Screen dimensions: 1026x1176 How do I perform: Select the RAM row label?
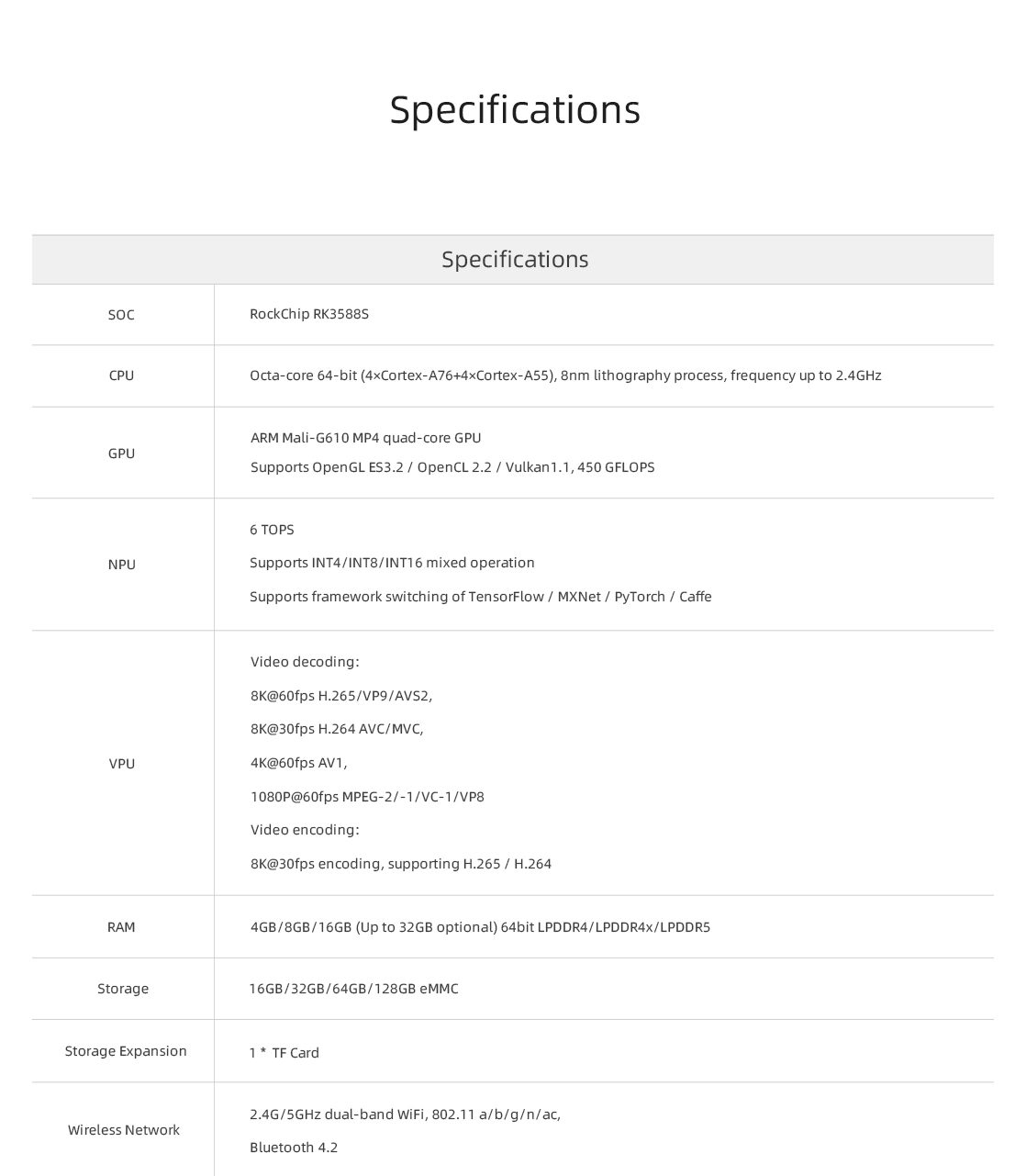pos(121,927)
